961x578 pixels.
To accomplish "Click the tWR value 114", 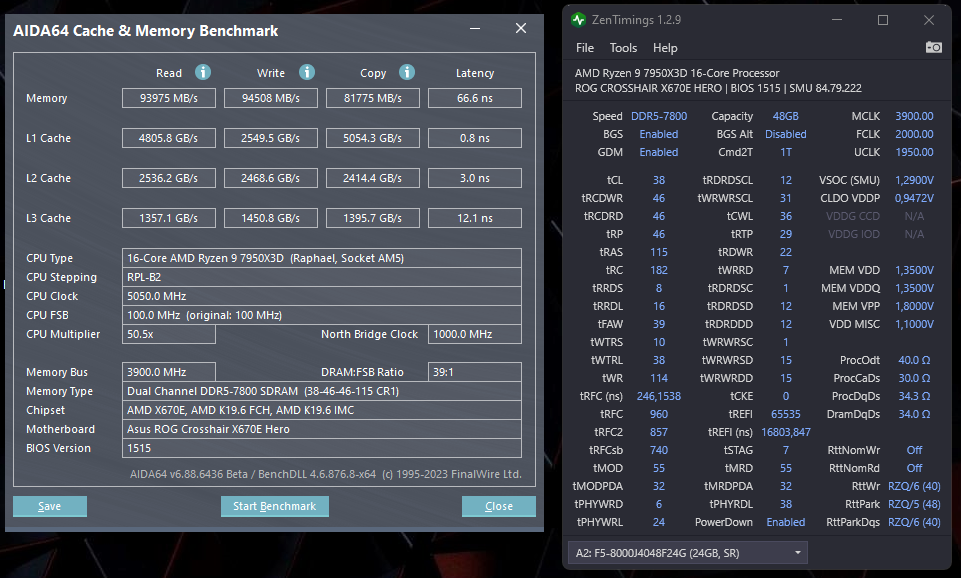I will pos(659,378).
